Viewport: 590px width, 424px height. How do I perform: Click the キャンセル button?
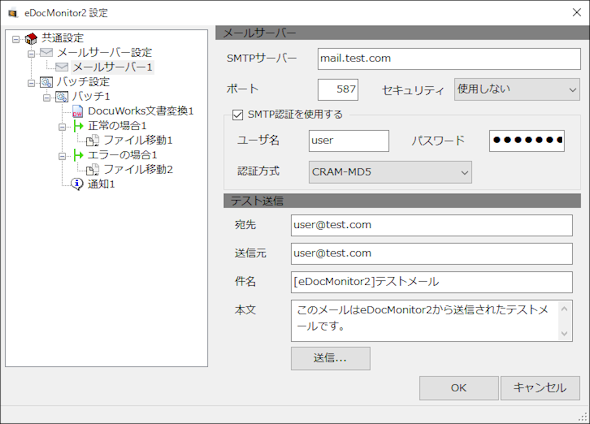[x=540, y=388]
